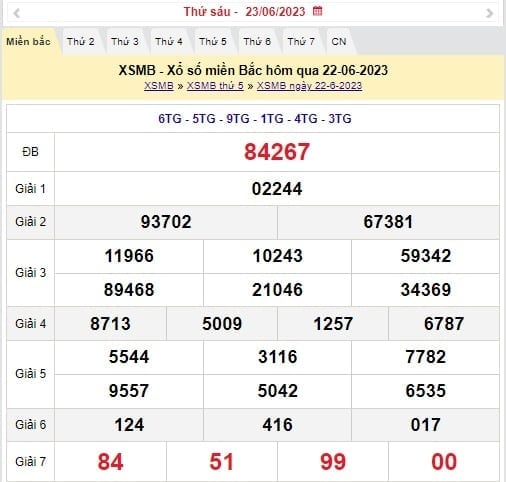
Task: Click the number 89468
Action: click(129, 290)
